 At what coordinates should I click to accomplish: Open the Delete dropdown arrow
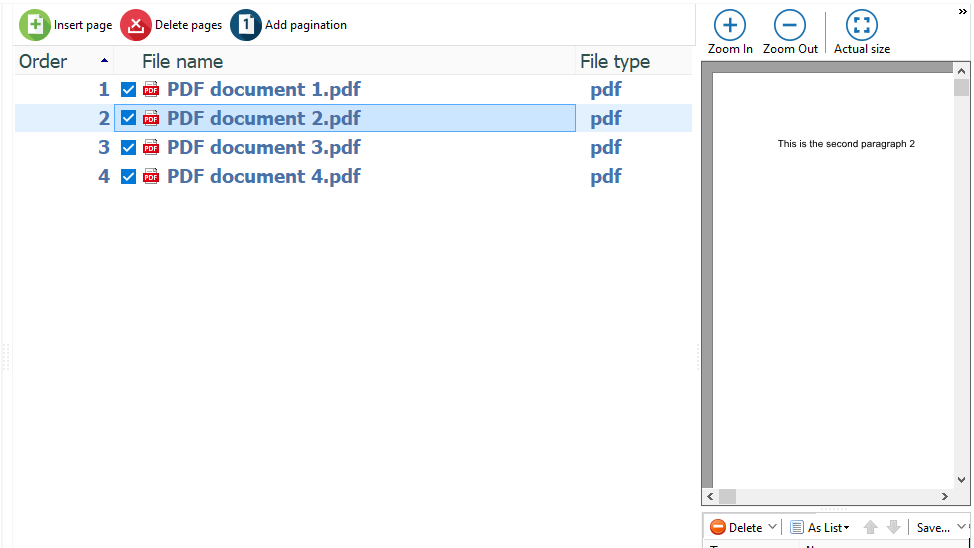pyautogui.click(x=772, y=527)
